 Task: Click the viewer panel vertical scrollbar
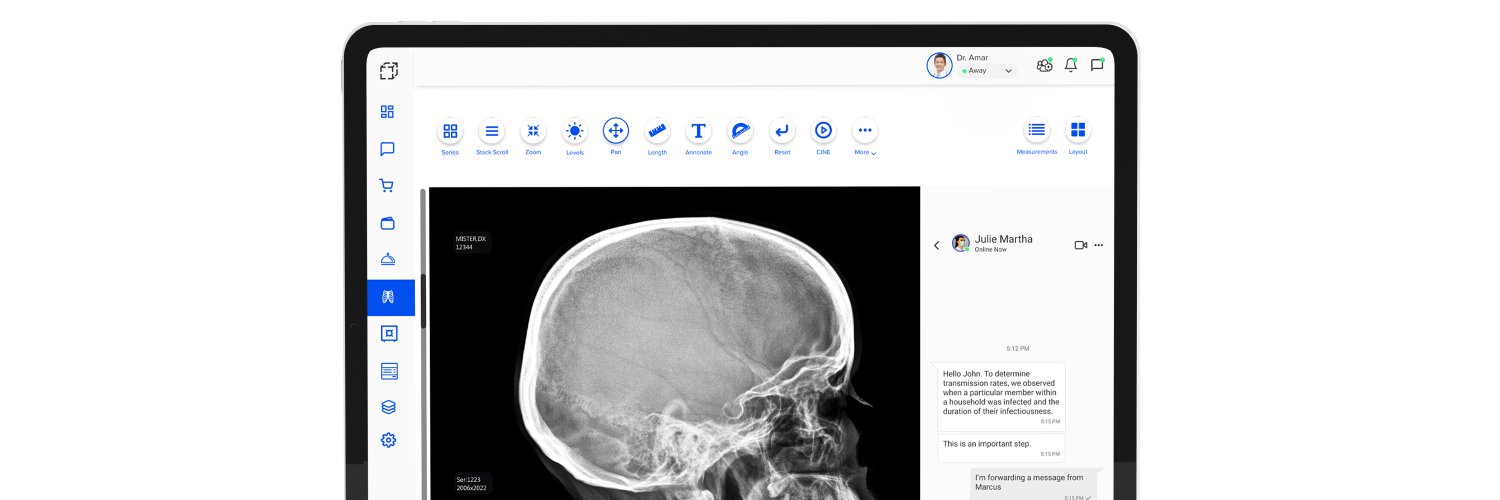pos(424,300)
